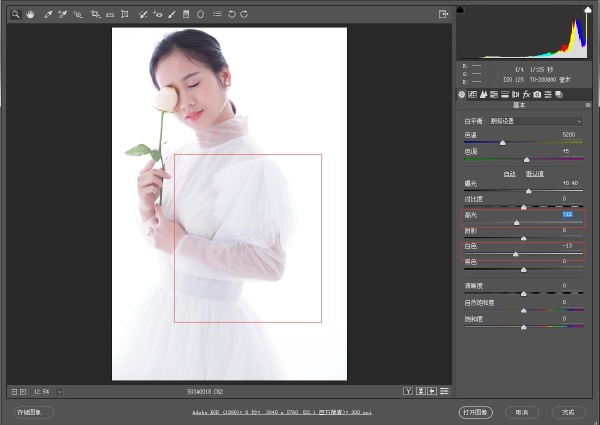The image size is (600, 425).
Task: Open the 白平衡 white balance dropdown
Action: [x=536, y=121]
